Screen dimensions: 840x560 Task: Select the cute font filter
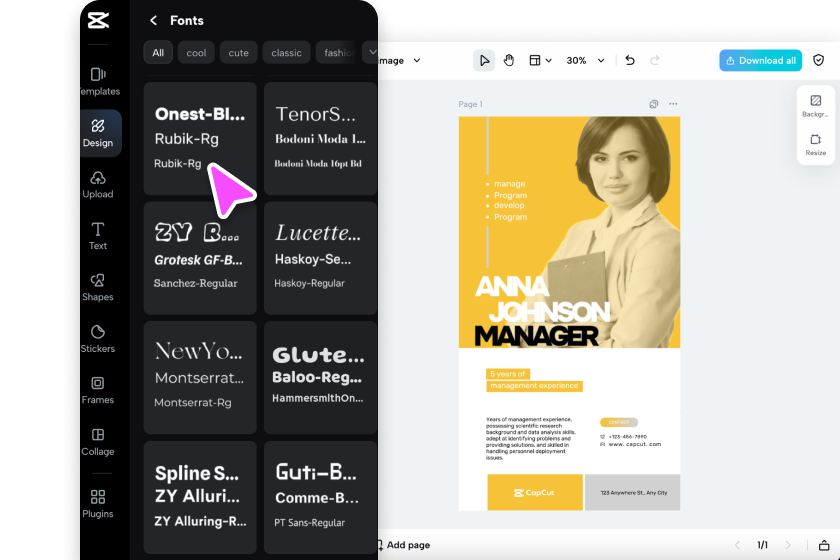(x=238, y=53)
